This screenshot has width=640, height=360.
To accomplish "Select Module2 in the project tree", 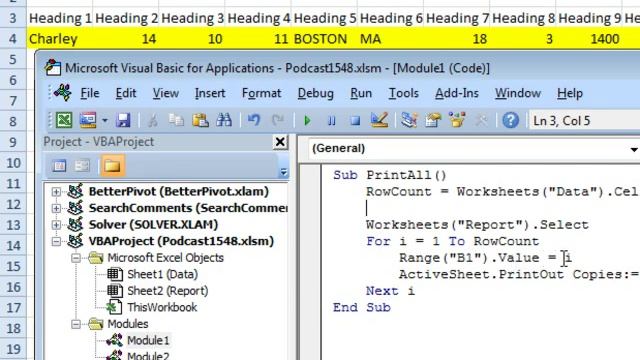I will point(148,356).
